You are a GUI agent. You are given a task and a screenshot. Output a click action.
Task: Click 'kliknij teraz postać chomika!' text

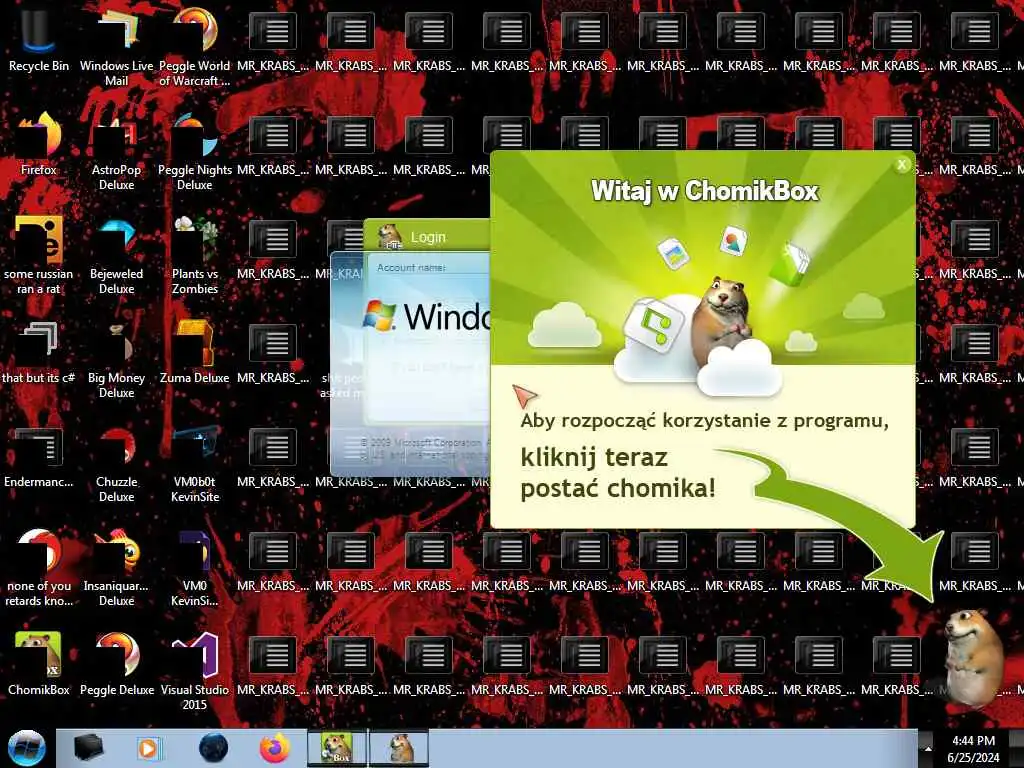(618, 472)
